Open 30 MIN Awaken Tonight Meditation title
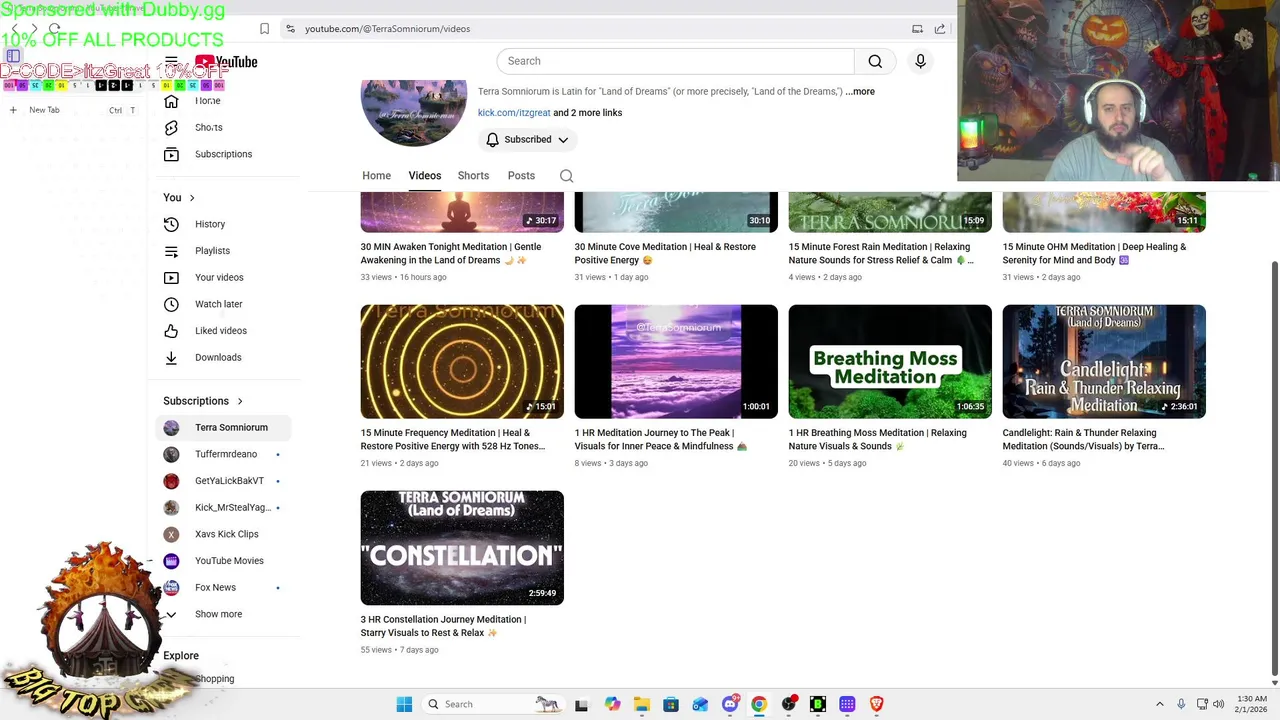The image size is (1280, 720). pos(451,253)
